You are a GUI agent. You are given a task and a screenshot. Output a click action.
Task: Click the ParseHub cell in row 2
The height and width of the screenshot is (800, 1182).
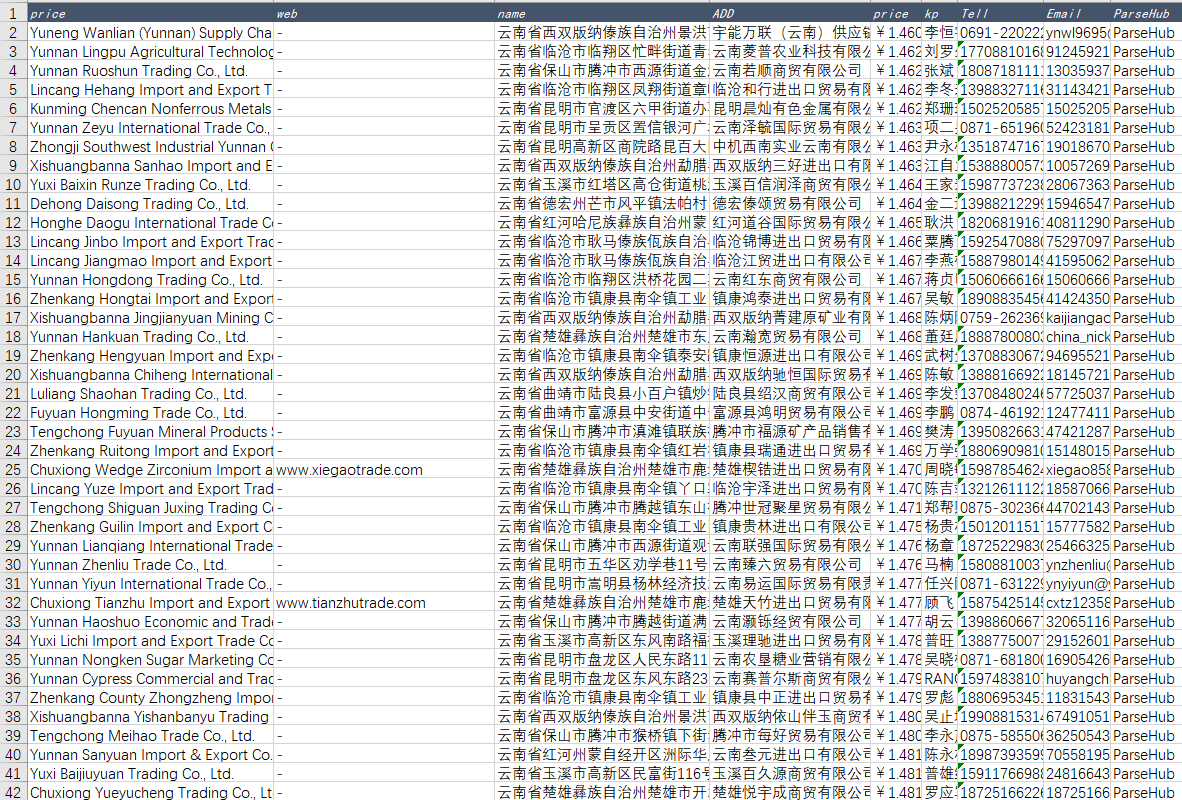coord(1146,33)
